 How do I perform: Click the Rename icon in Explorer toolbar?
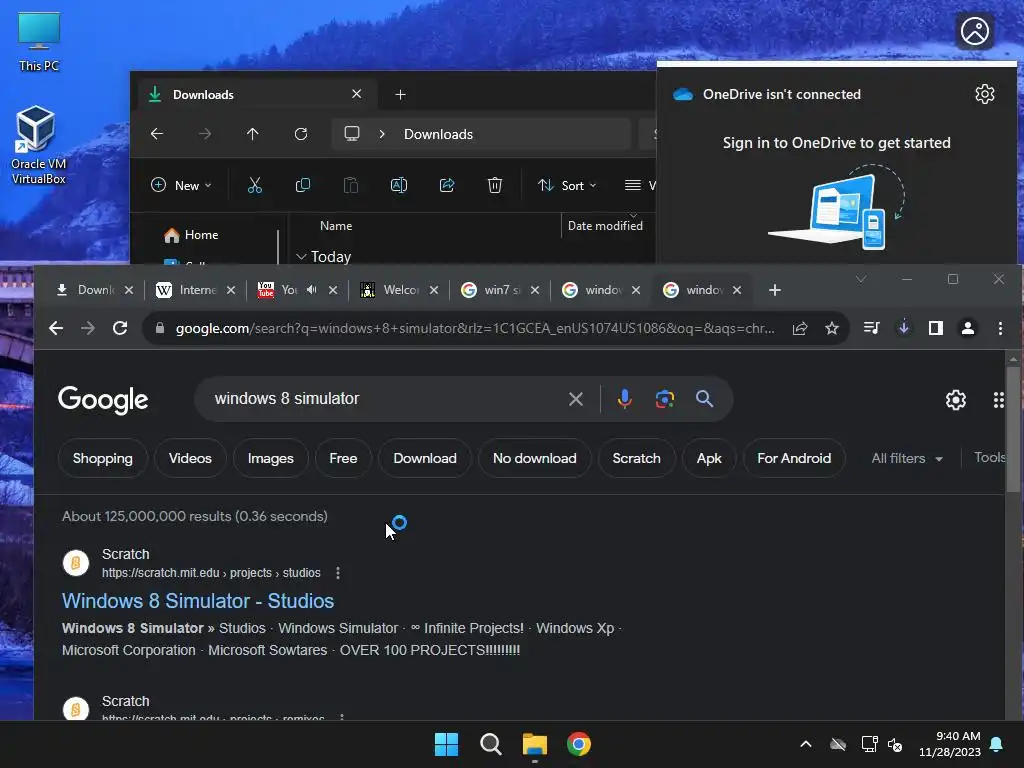pos(398,185)
